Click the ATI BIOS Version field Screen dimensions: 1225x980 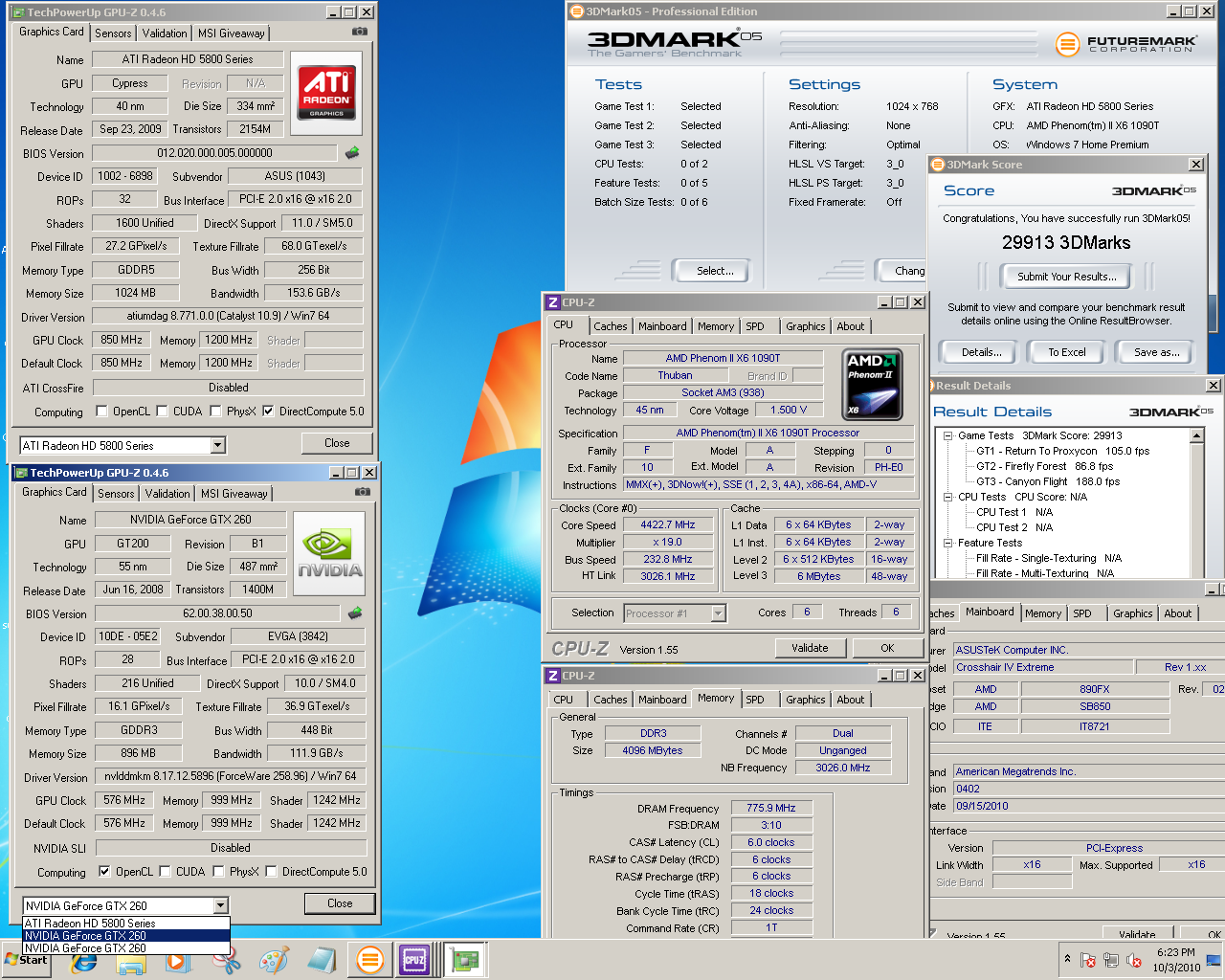point(214,153)
